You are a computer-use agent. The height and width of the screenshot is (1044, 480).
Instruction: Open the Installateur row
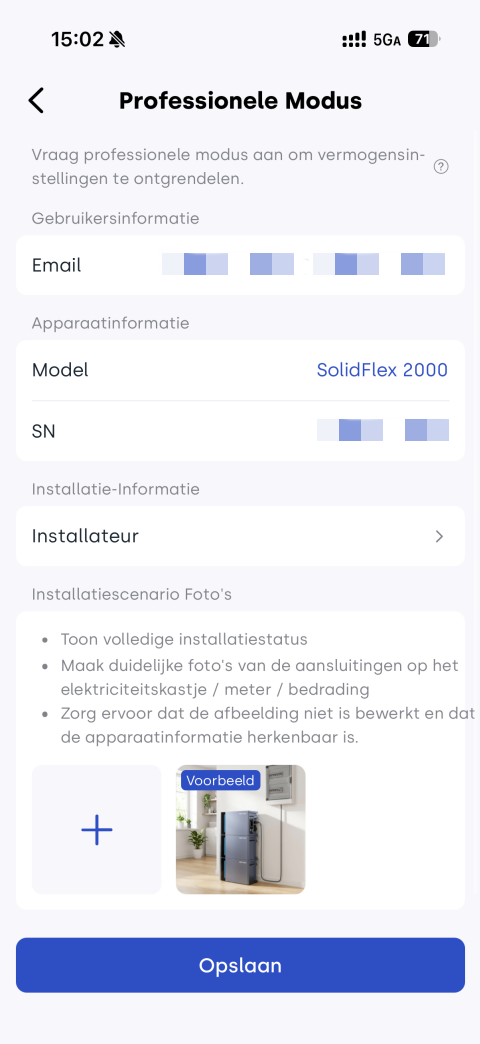coord(240,536)
